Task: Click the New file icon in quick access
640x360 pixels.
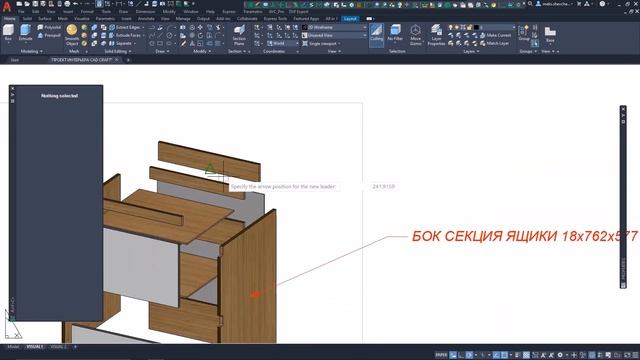Action: (x=19, y=4)
